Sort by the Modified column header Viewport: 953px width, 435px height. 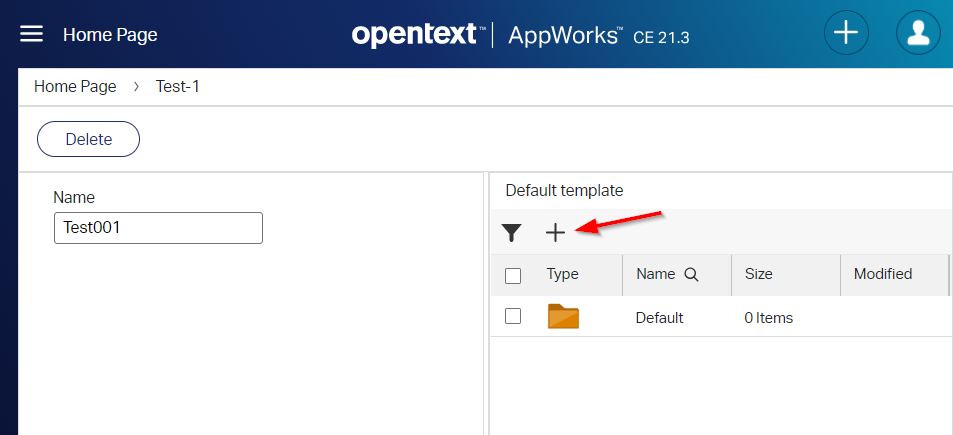pyautogui.click(x=882, y=274)
